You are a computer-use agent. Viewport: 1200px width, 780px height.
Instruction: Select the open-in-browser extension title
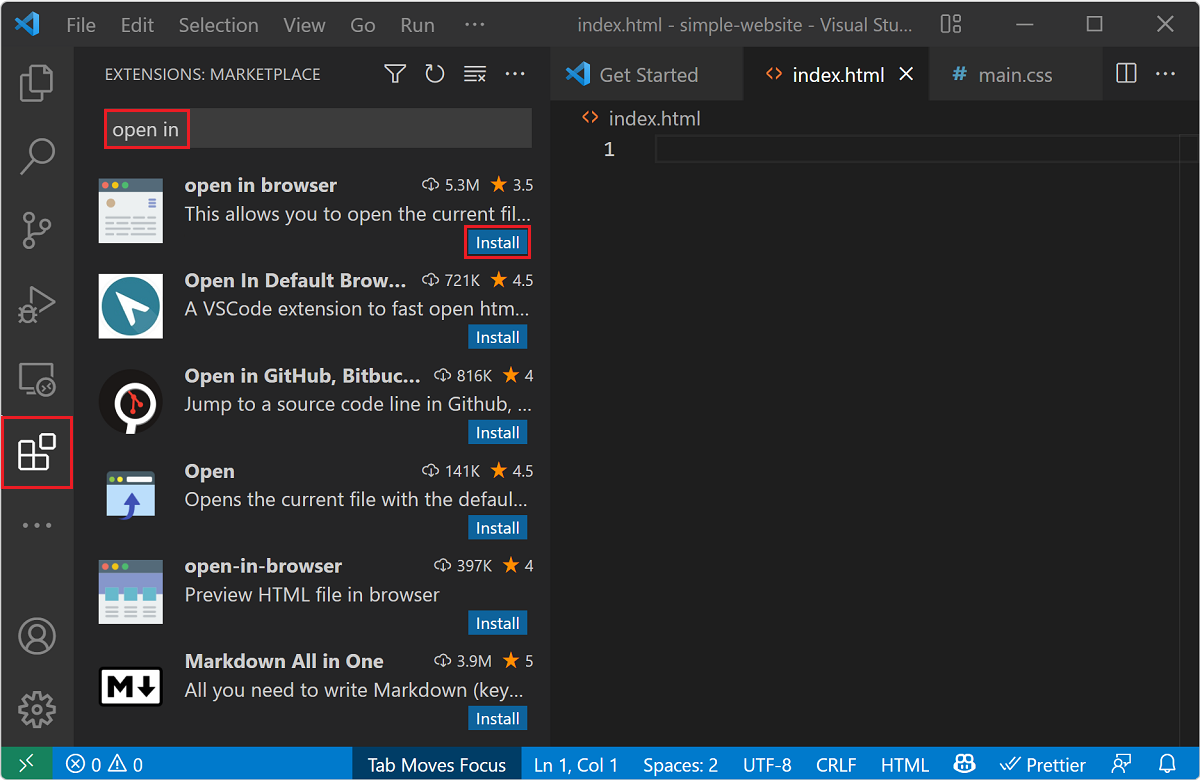coord(264,566)
